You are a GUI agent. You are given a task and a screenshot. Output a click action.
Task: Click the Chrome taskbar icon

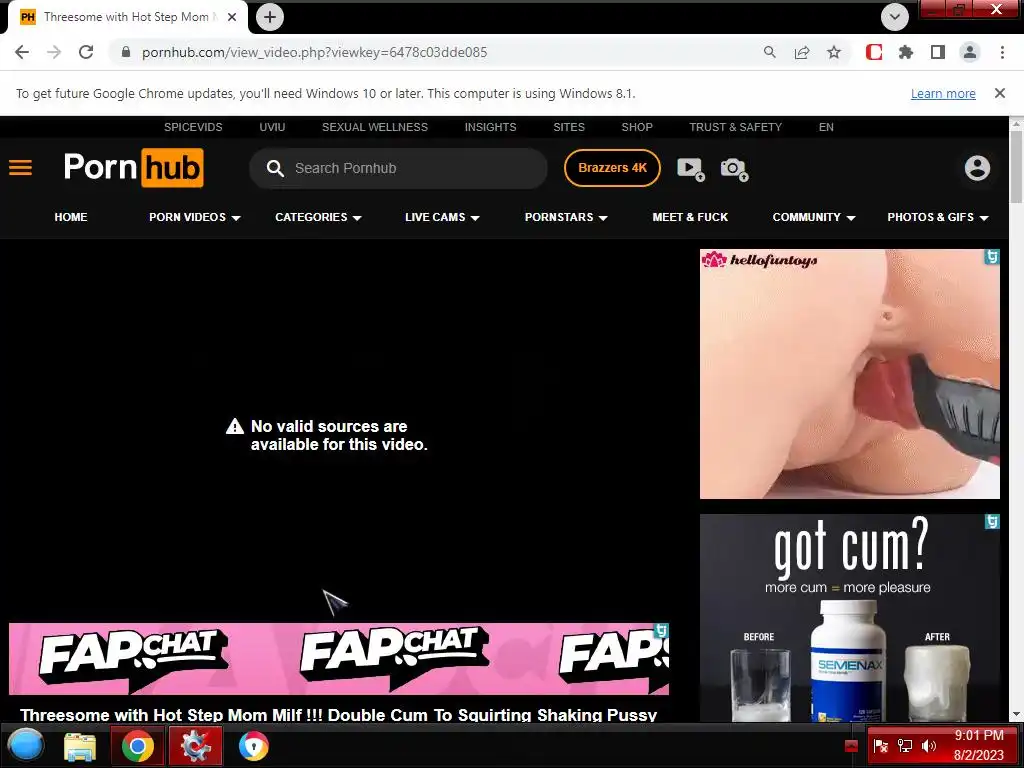[137, 746]
